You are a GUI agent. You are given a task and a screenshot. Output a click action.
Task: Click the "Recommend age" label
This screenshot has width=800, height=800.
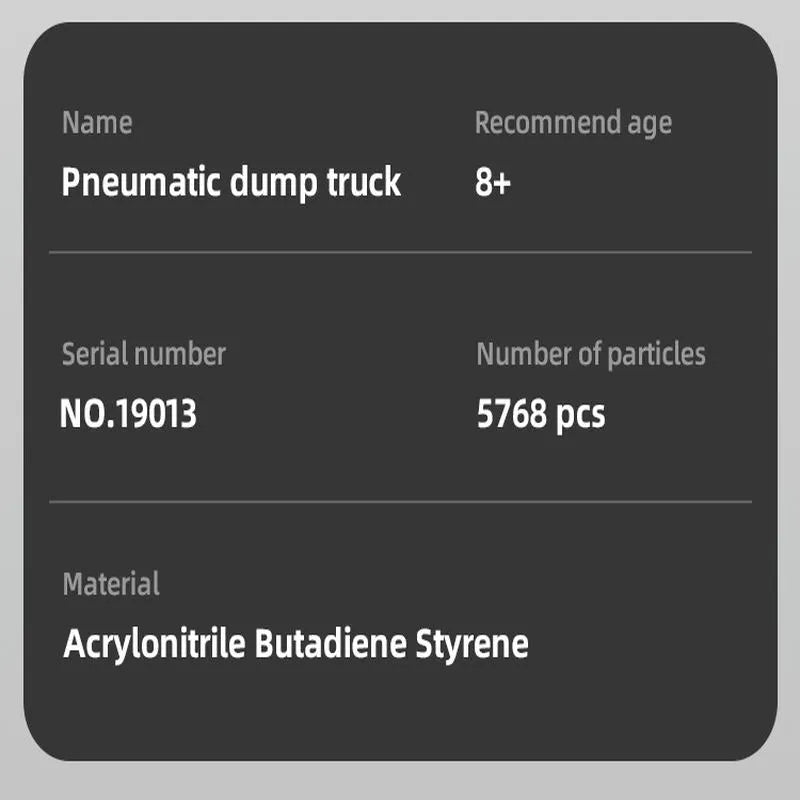(x=573, y=123)
